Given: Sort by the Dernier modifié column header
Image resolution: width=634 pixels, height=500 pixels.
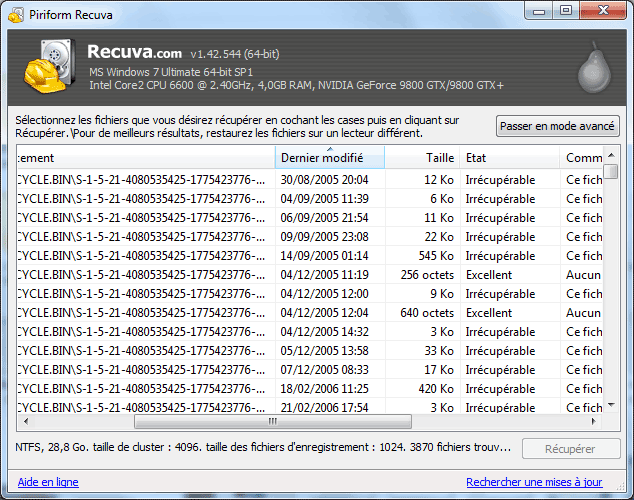Looking at the screenshot, I should click(x=330, y=158).
